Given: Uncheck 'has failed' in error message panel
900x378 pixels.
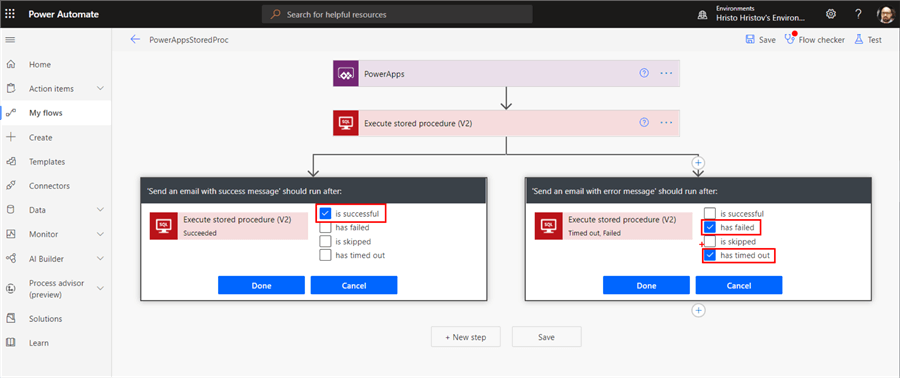Looking at the screenshot, I should pyautogui.click(x=710, y=228).
